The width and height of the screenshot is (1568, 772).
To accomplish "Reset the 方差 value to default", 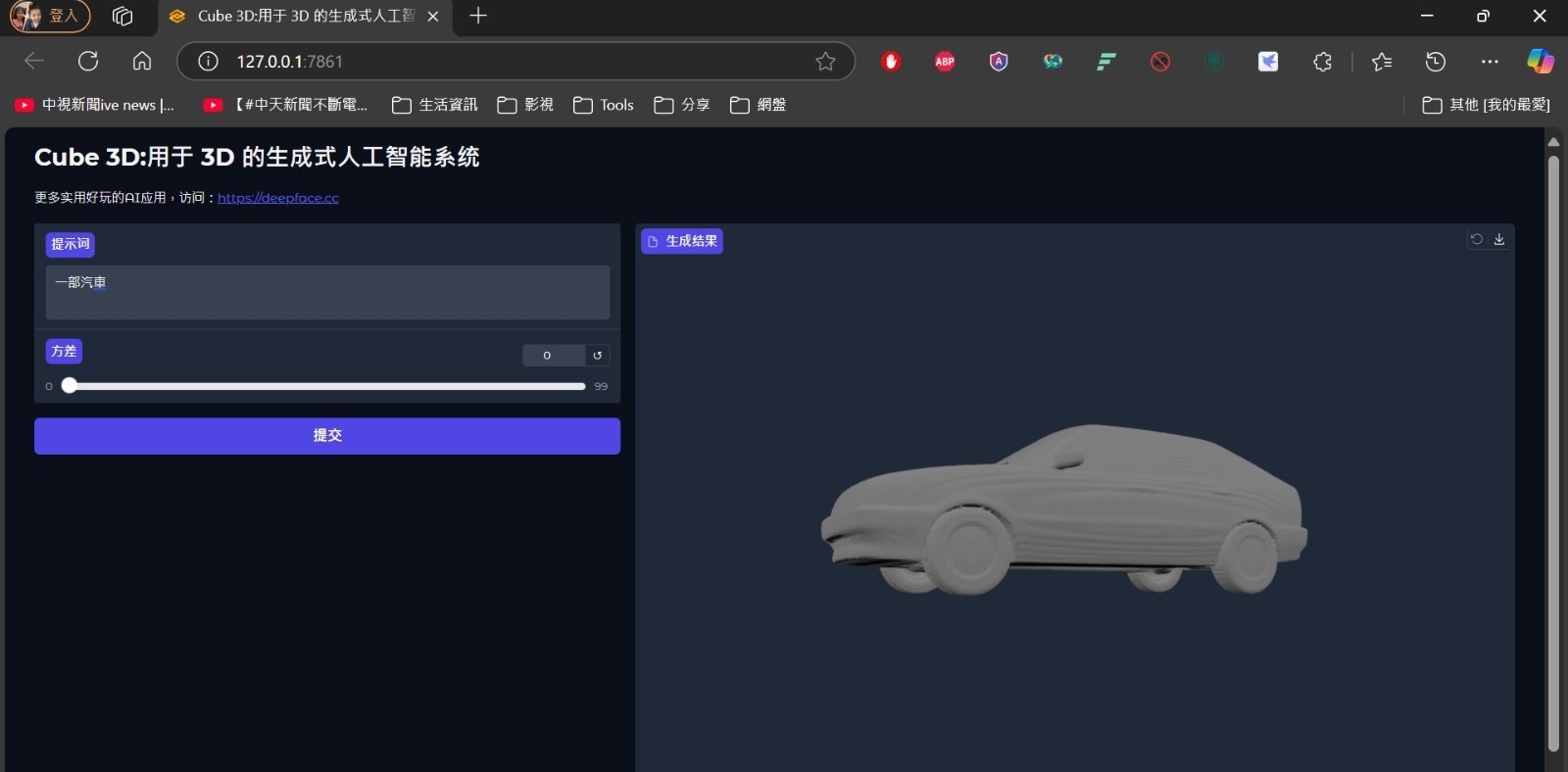I will point(597,356).
